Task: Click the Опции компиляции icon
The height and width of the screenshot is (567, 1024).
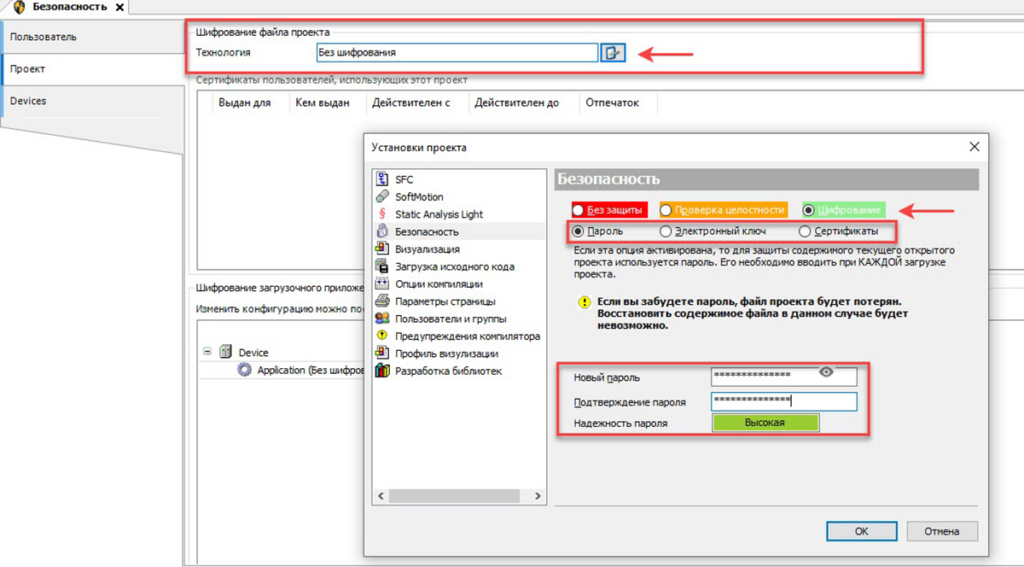Action: coord(381,284)
